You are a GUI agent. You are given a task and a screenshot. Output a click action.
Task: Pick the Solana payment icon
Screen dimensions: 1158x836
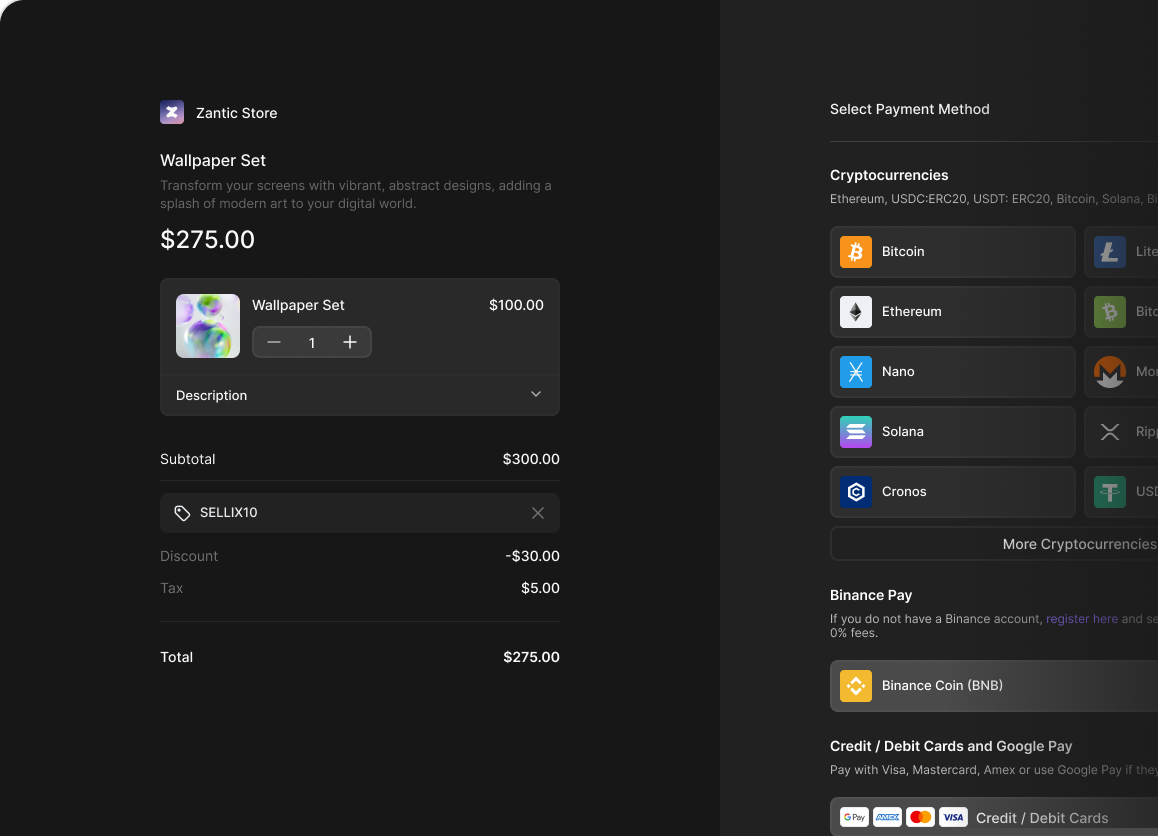[856, 432]
